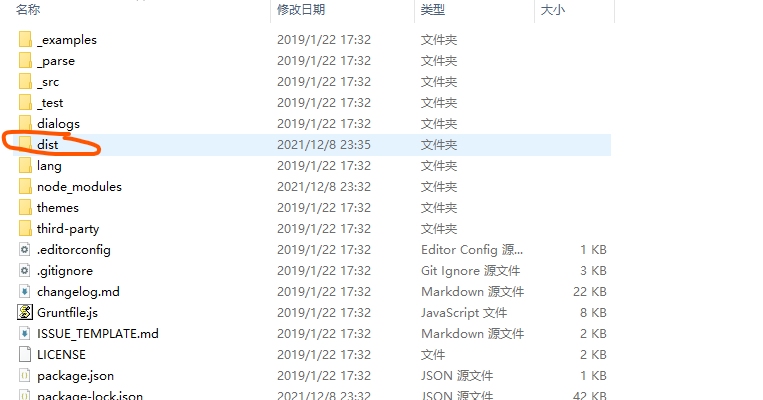763x400 pixels.
Task: Select the themes folder name
Action: [58, 207]
